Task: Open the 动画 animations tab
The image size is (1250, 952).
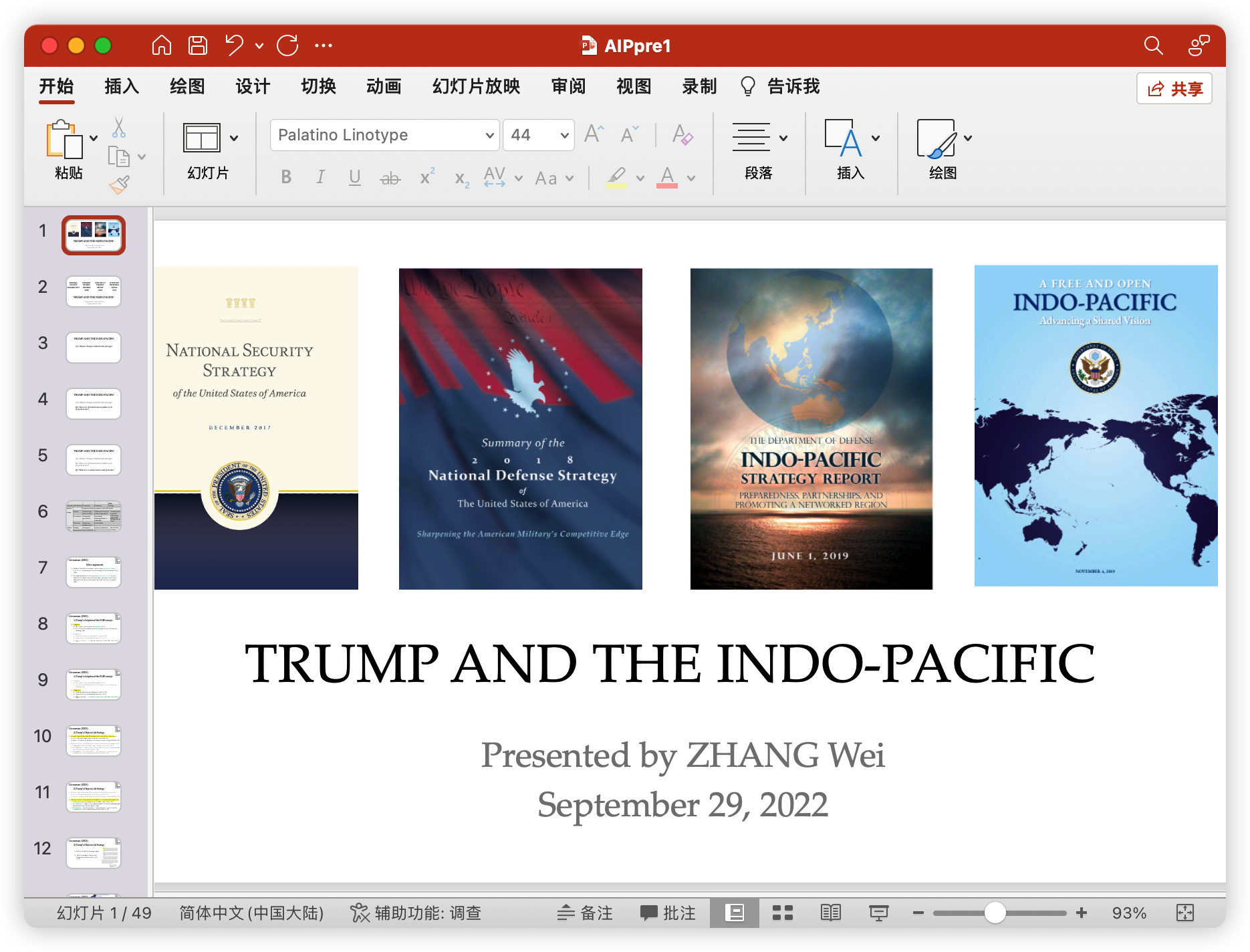Action: click(384, 86)
